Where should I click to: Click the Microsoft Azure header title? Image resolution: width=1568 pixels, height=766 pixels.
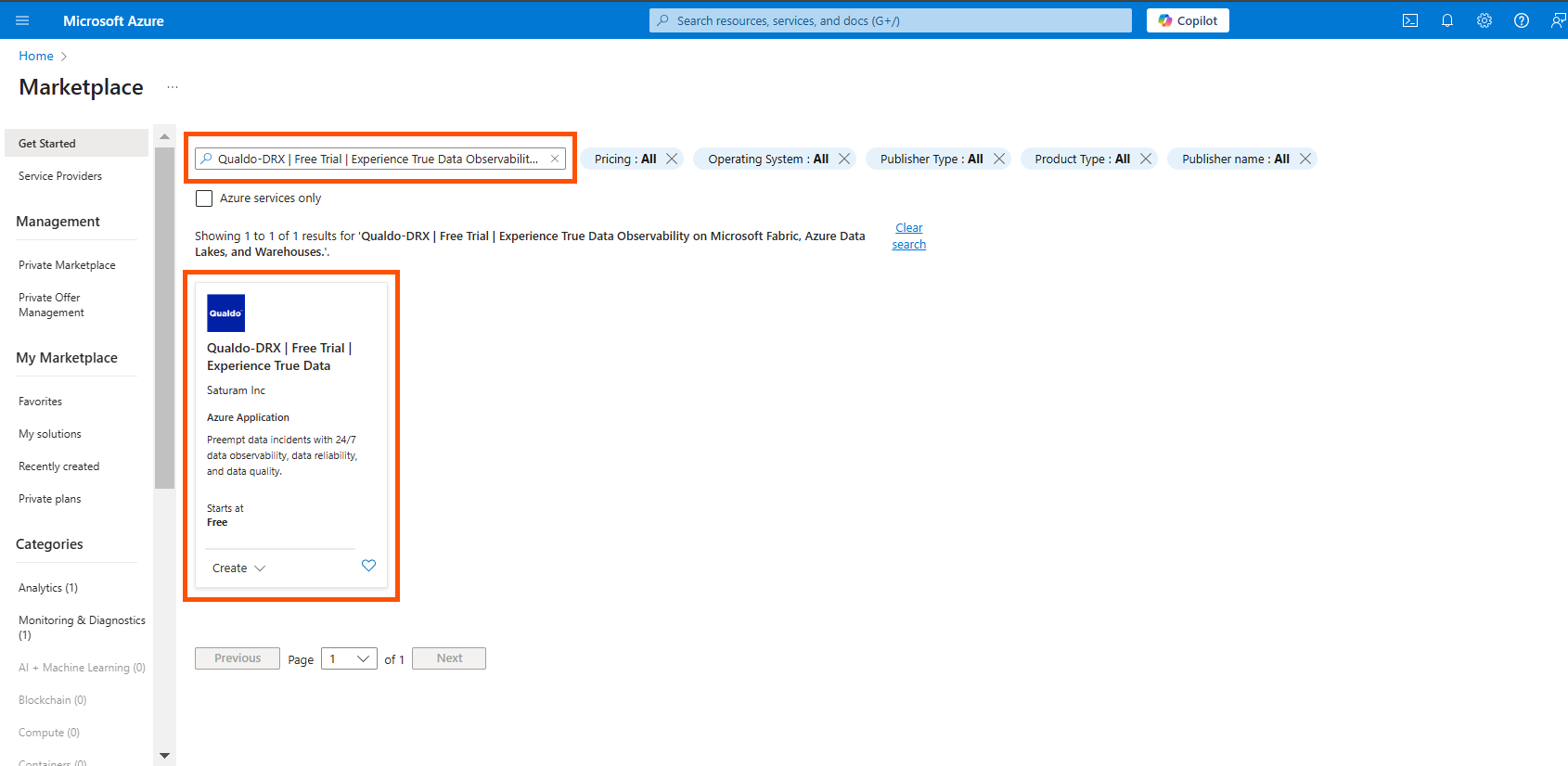tap(113, 20)
